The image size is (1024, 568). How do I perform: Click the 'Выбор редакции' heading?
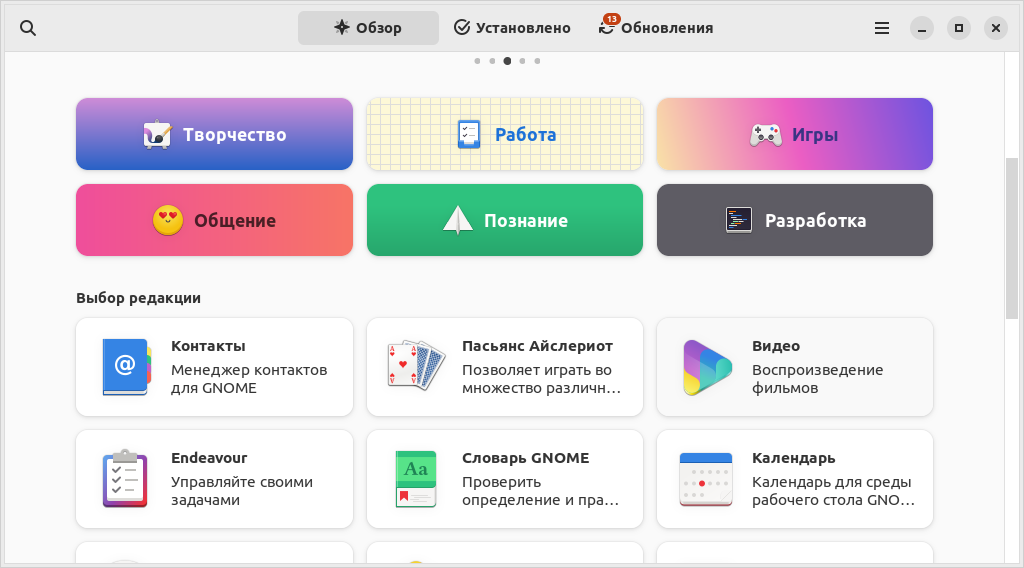tap(138, 298)
